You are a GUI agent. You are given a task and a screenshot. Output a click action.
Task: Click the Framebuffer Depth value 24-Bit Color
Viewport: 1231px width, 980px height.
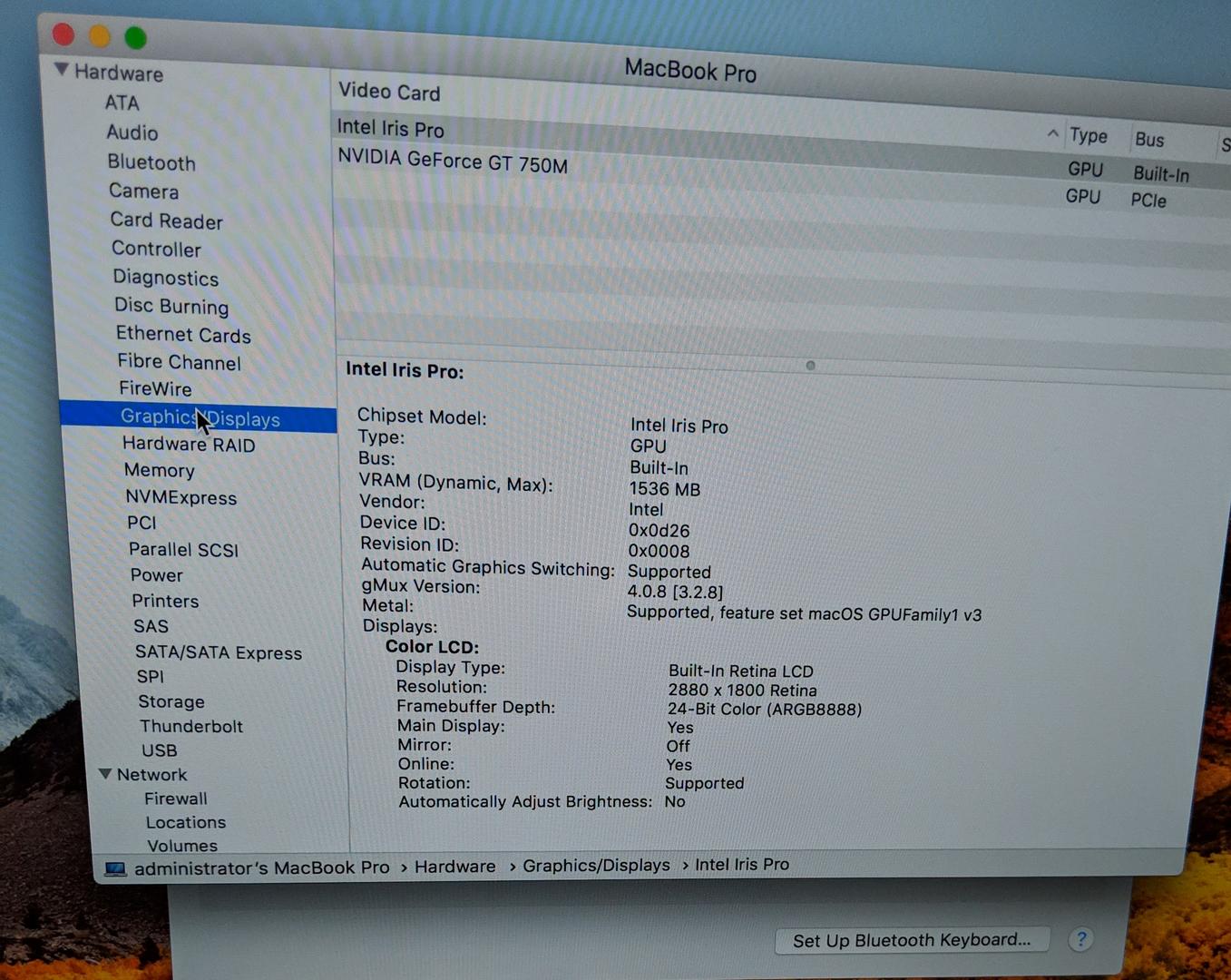(x=765, y=709)
